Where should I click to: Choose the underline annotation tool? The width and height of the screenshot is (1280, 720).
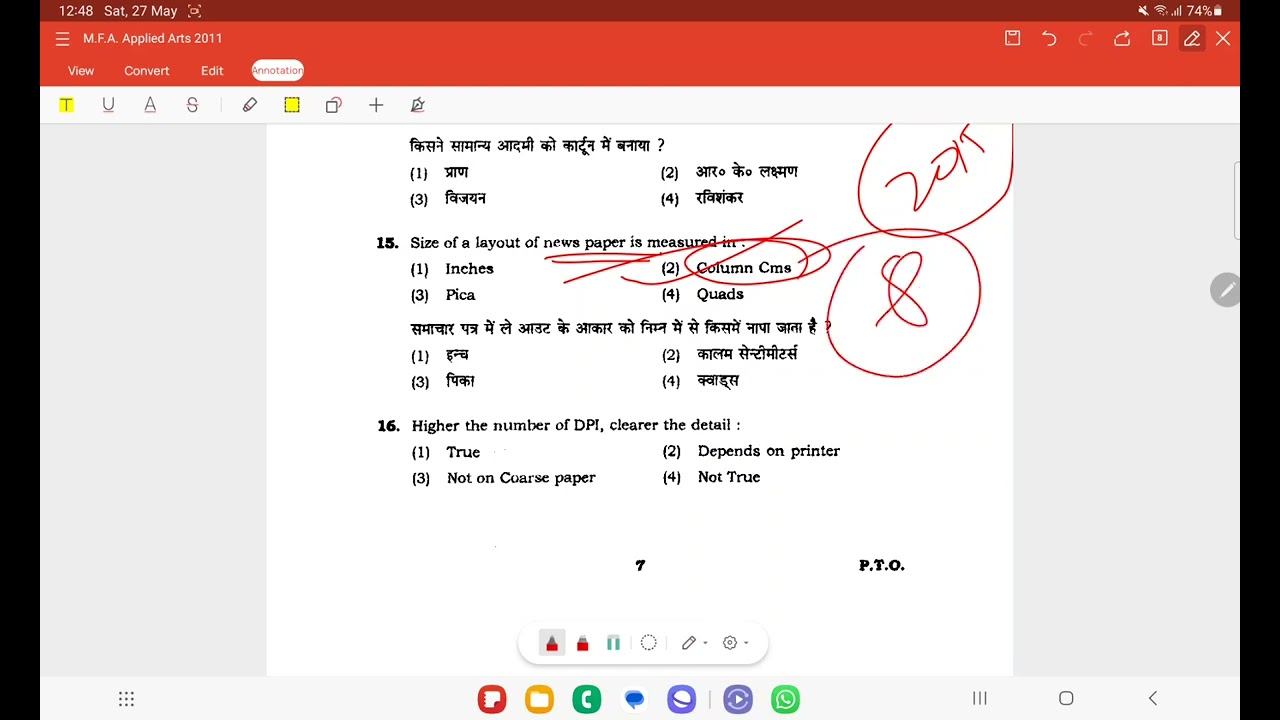[x=108, y=105]
